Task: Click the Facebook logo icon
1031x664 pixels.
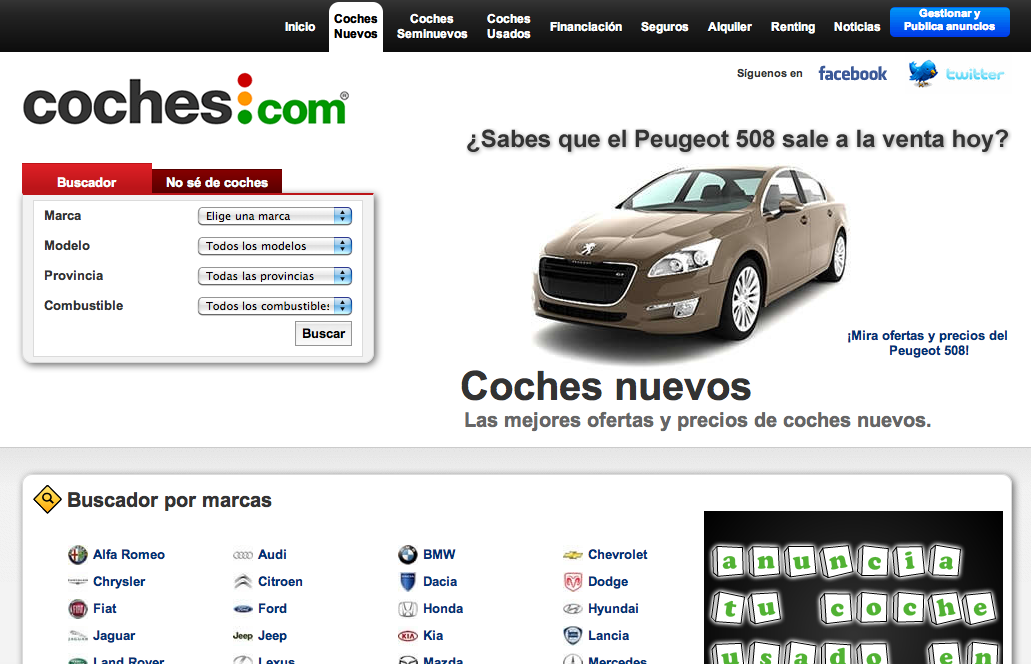Action: point(852,73)
